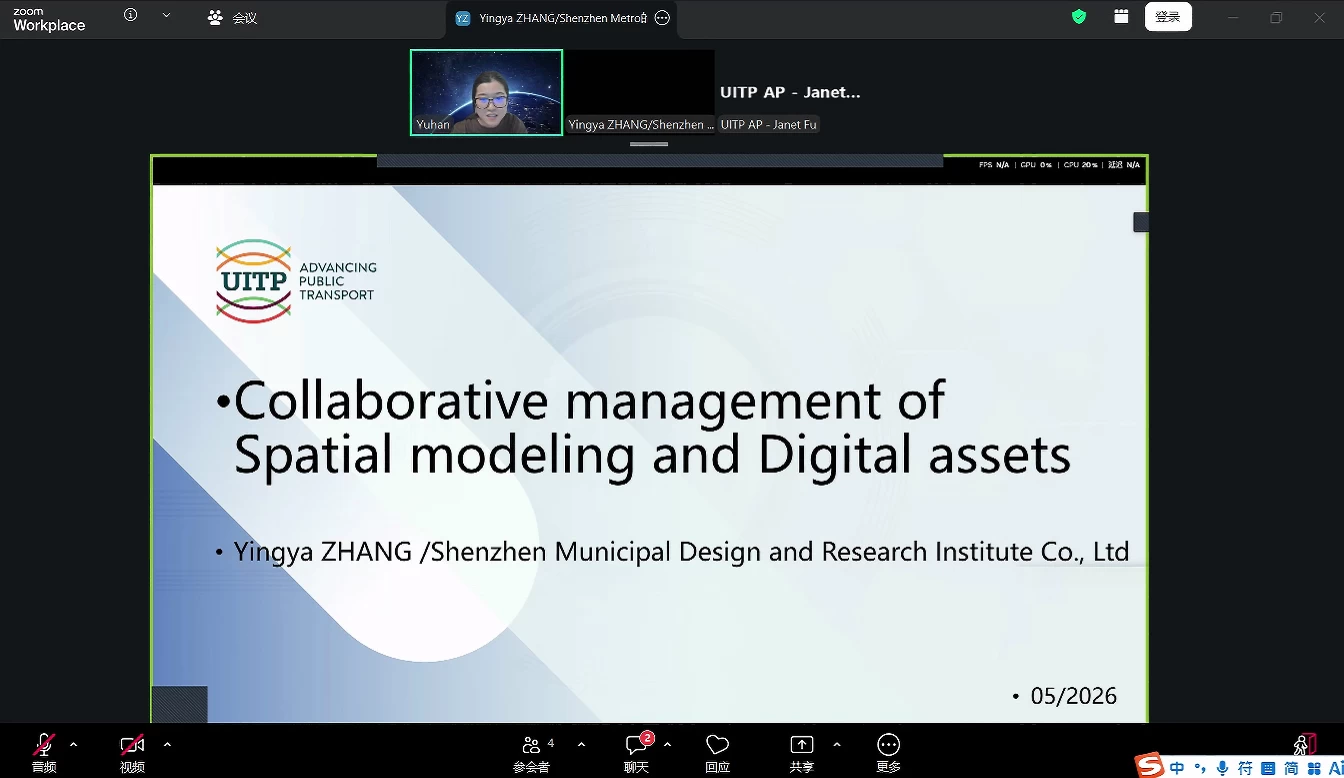Click the slide title 'Collaborative management of'
The width and height of the screenshot is (1344, 778).
(589, 400)
